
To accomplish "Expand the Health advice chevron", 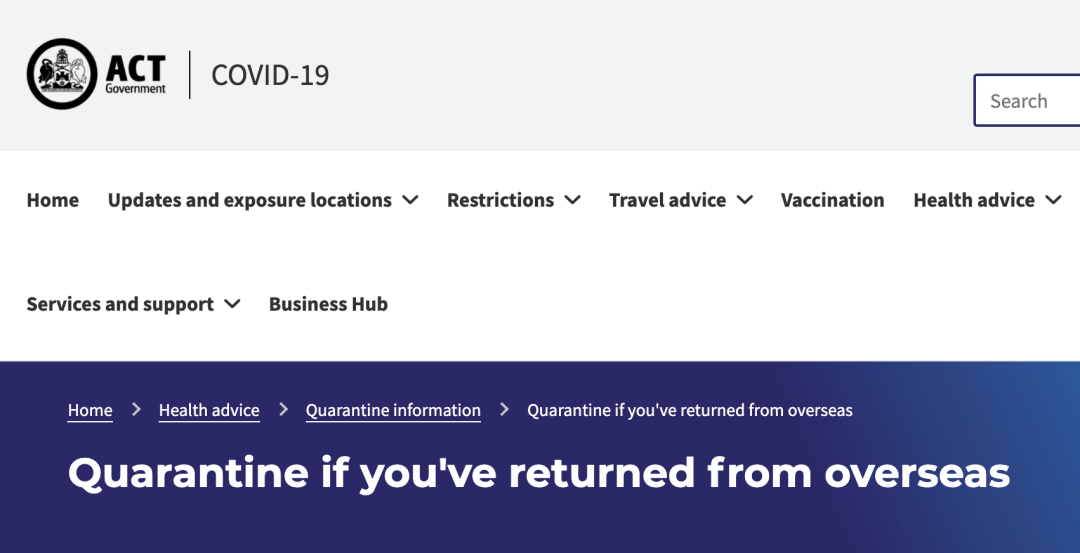I will coord(1053,200).
